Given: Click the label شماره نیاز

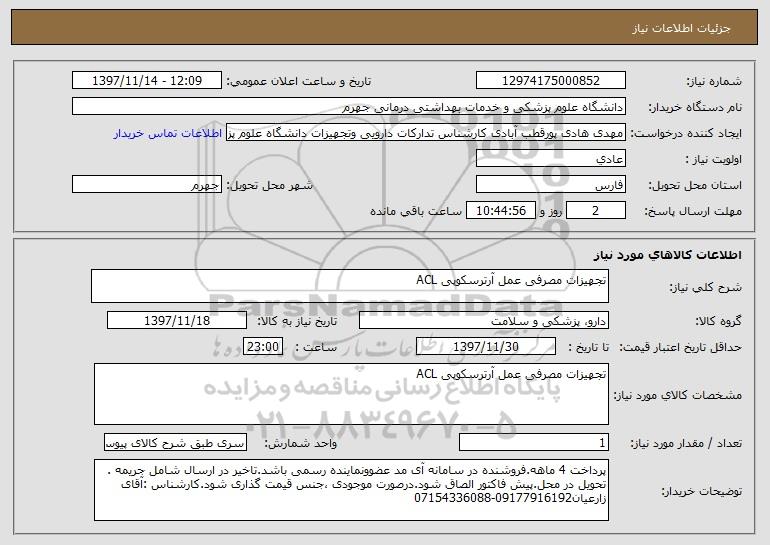Looking at the screenshot, I should click(x=714, y=82).
